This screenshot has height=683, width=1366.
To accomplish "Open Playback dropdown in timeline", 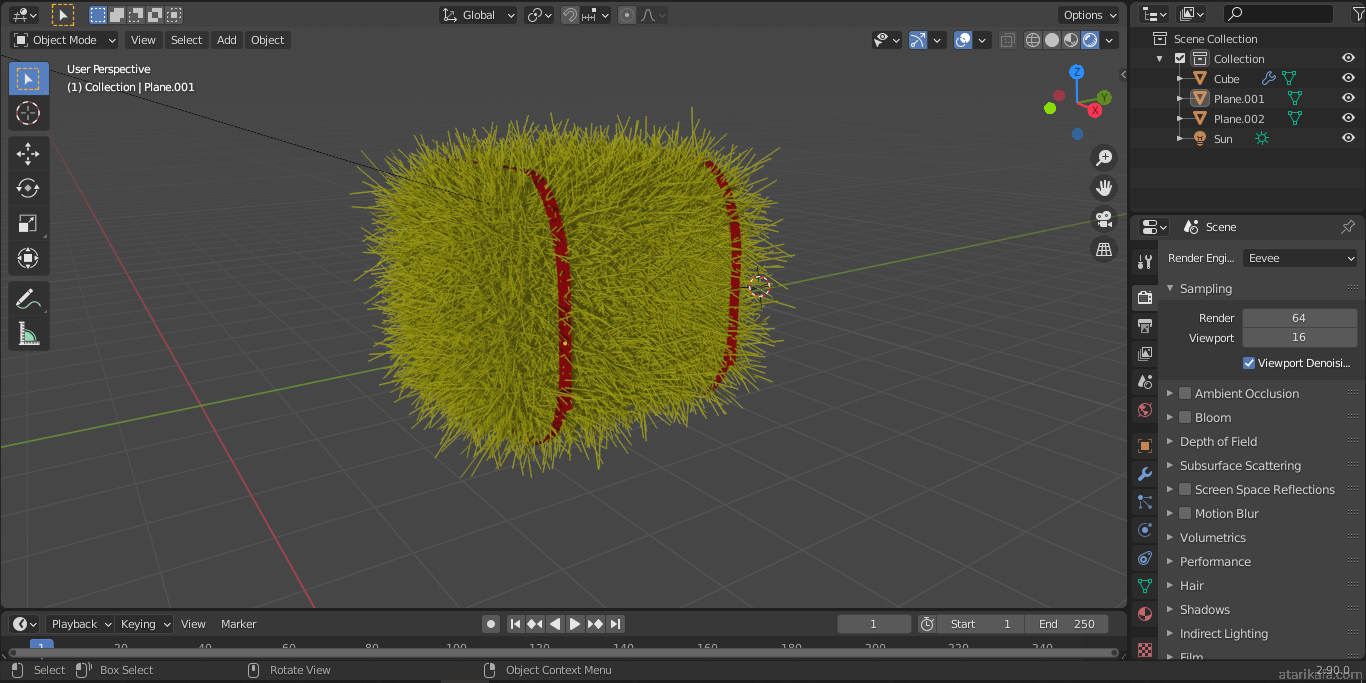I will 81,624.
